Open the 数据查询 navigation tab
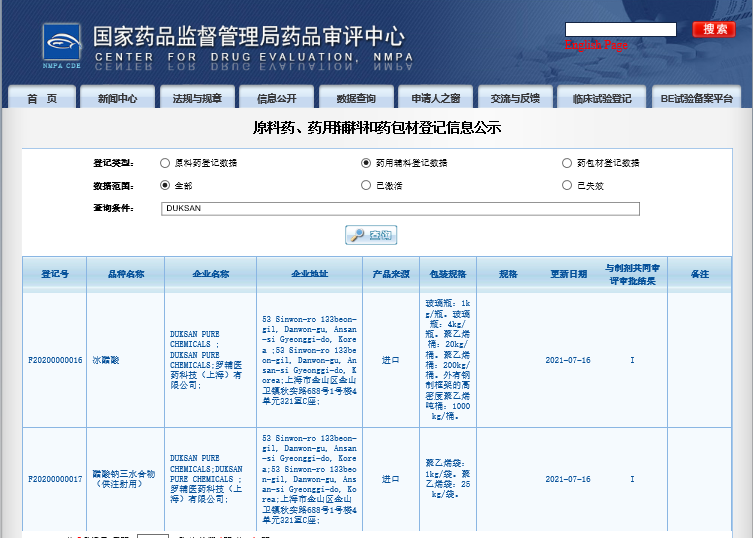 [356, 98]
